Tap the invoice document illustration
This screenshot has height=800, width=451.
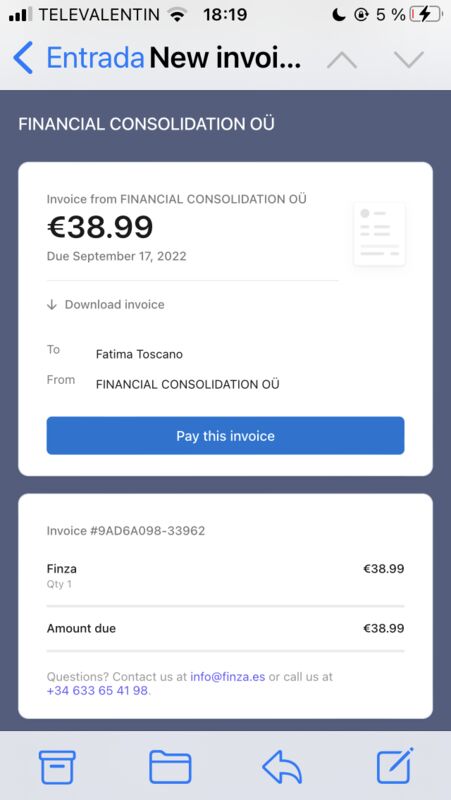(x=380, y=234)
